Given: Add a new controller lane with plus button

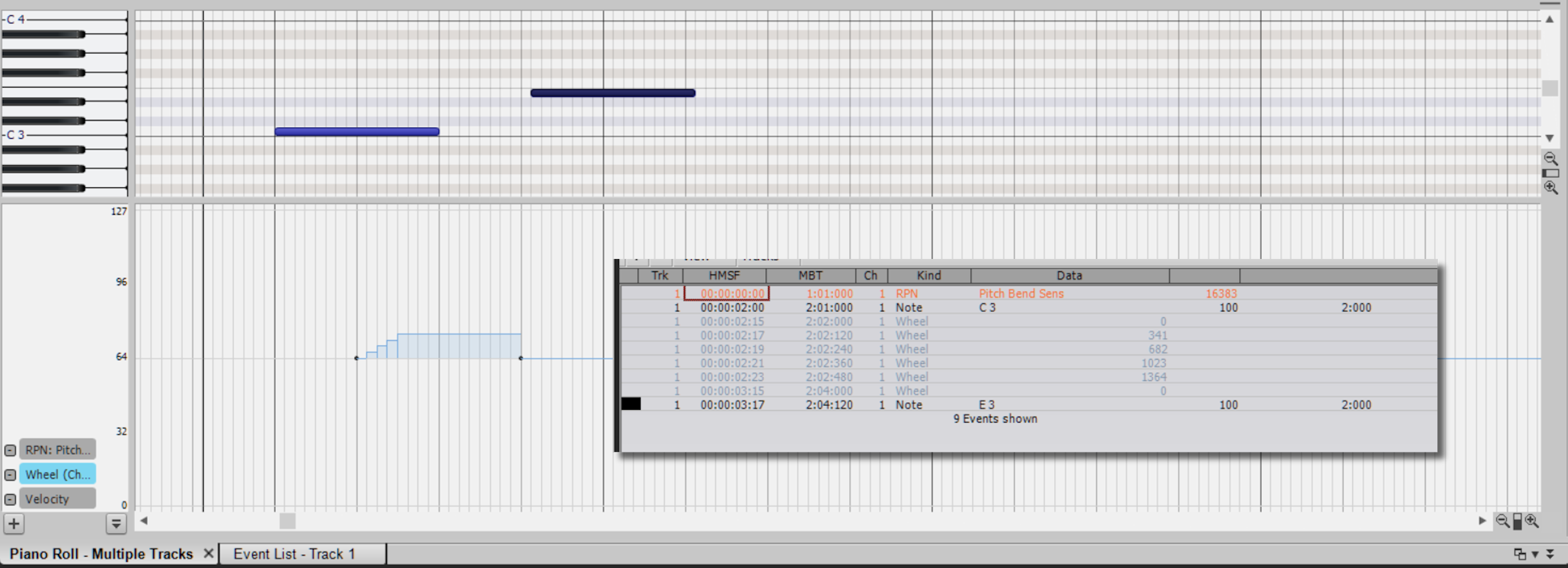Looking at the screenshot, I should click(x=14, y=524).
